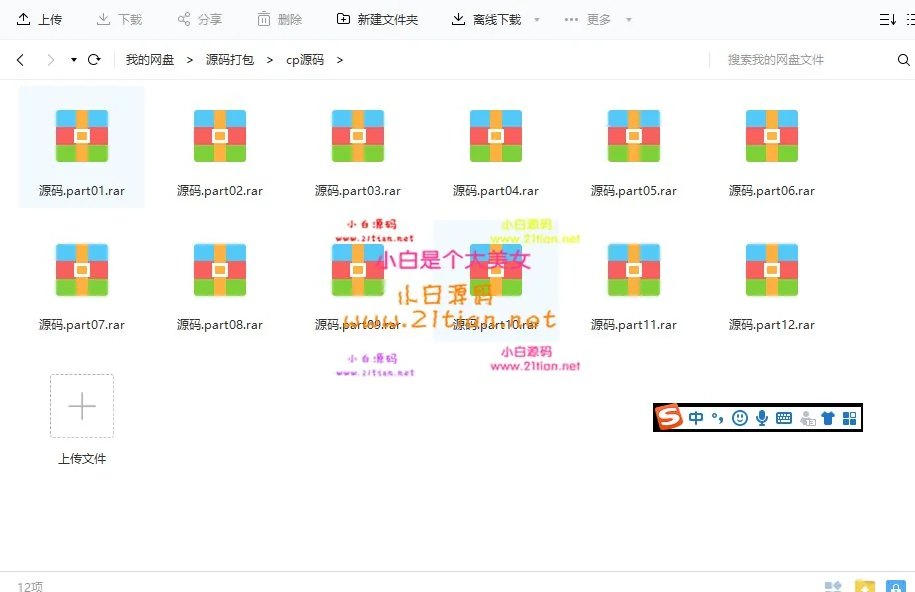Expand the dropdown arrow beside 离线下载
This screenshot has height=592, width=915.
(537, 20)
